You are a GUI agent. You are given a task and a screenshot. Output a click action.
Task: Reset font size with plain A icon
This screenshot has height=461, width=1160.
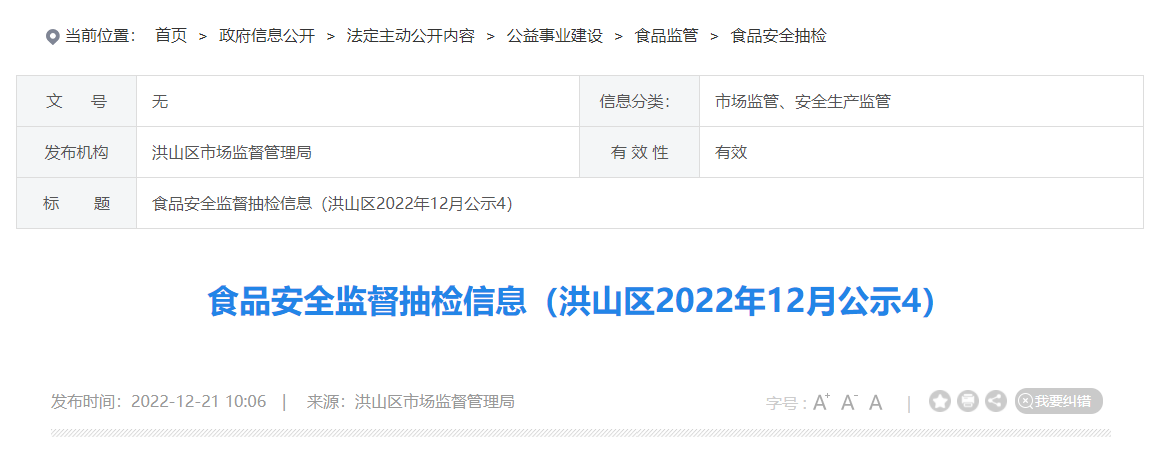pyautogui.click(x=876, y=403)
